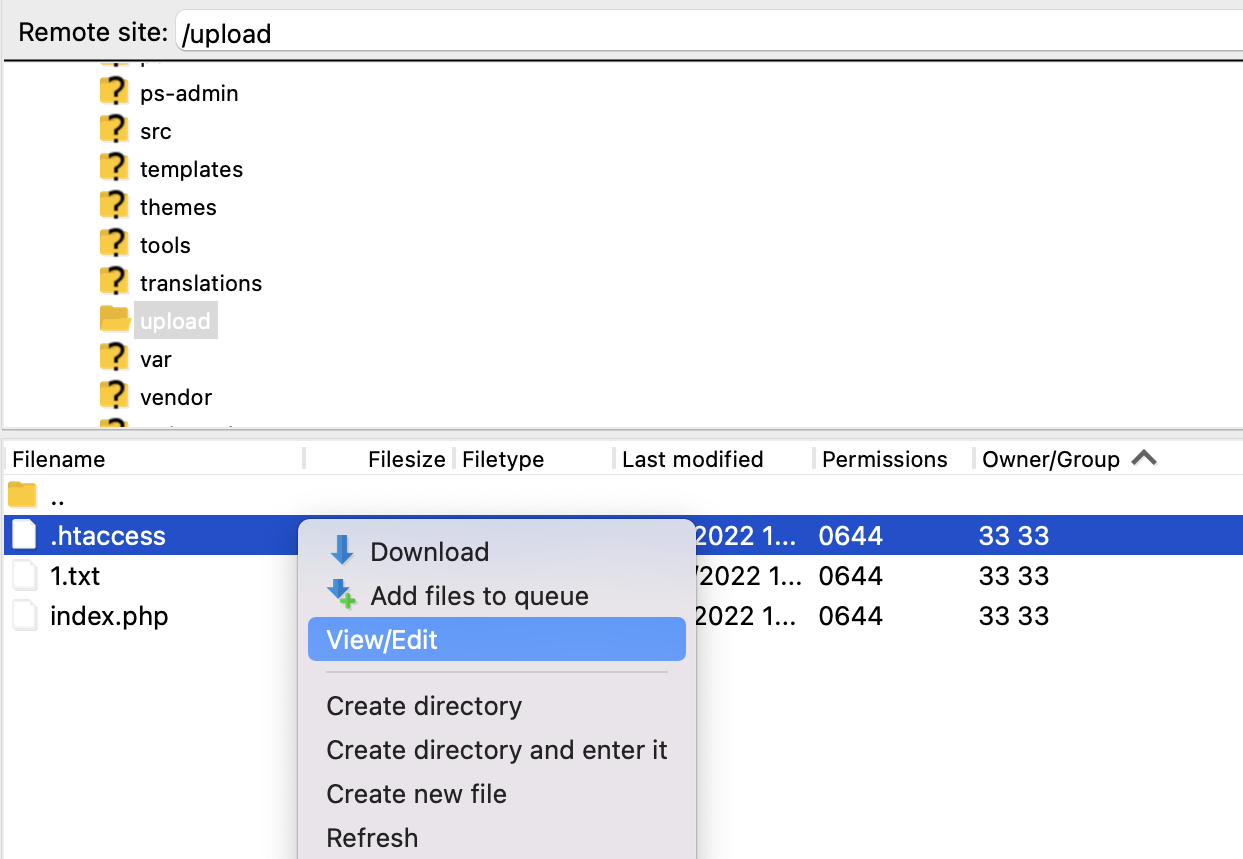1243x859 pixels.
Task: Click the modified date of index.php
Action: coord(748,616)
